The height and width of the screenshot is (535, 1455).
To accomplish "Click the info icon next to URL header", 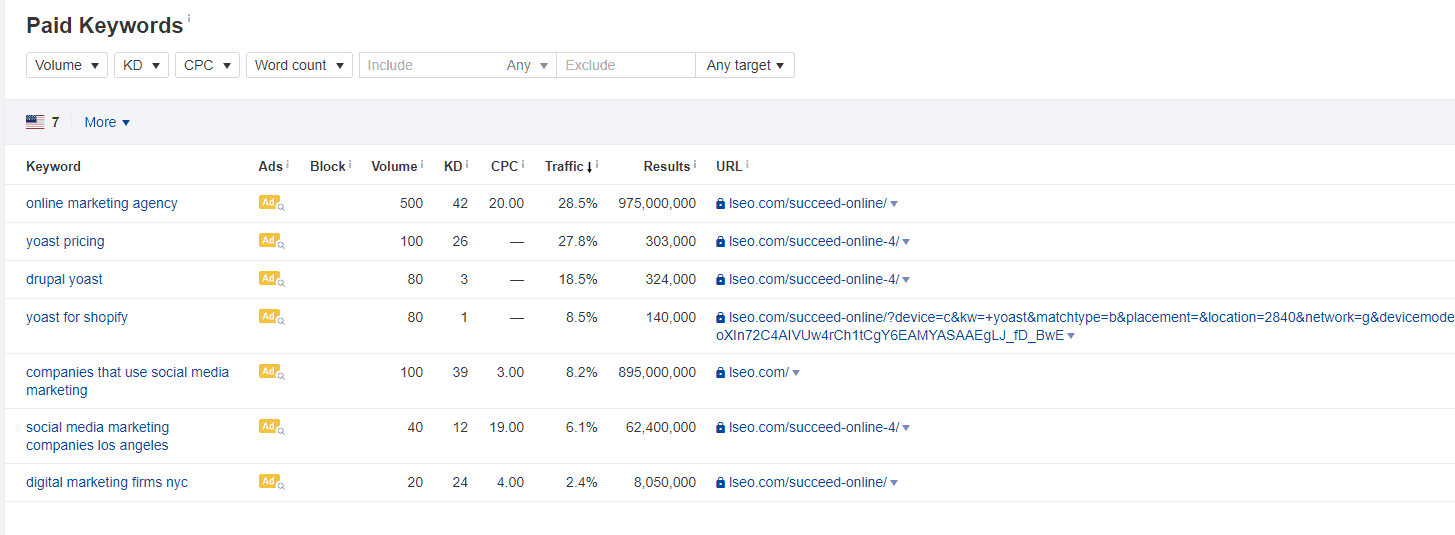I will (x=747, y=164).
